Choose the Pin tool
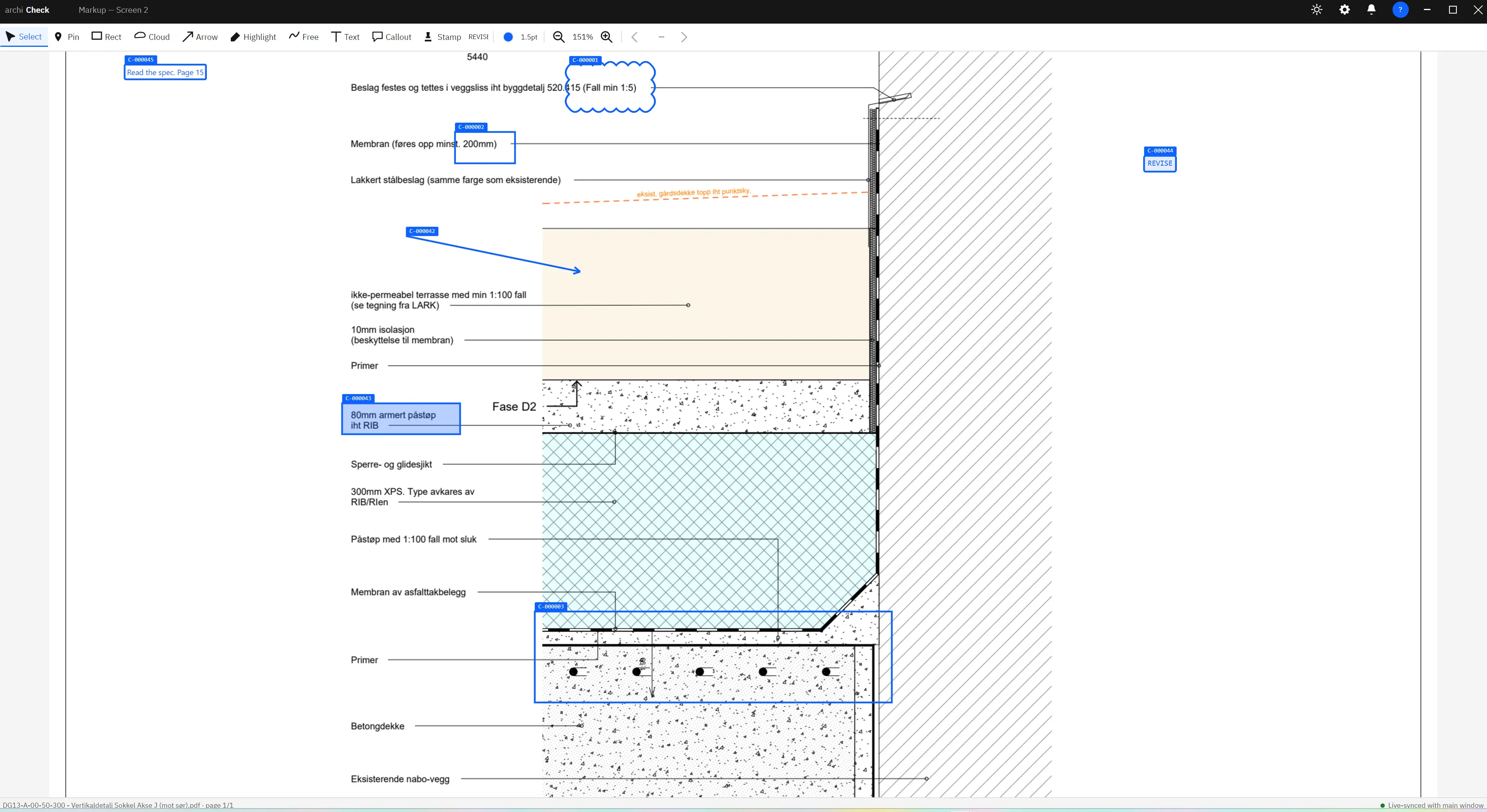 coord(67,37)
